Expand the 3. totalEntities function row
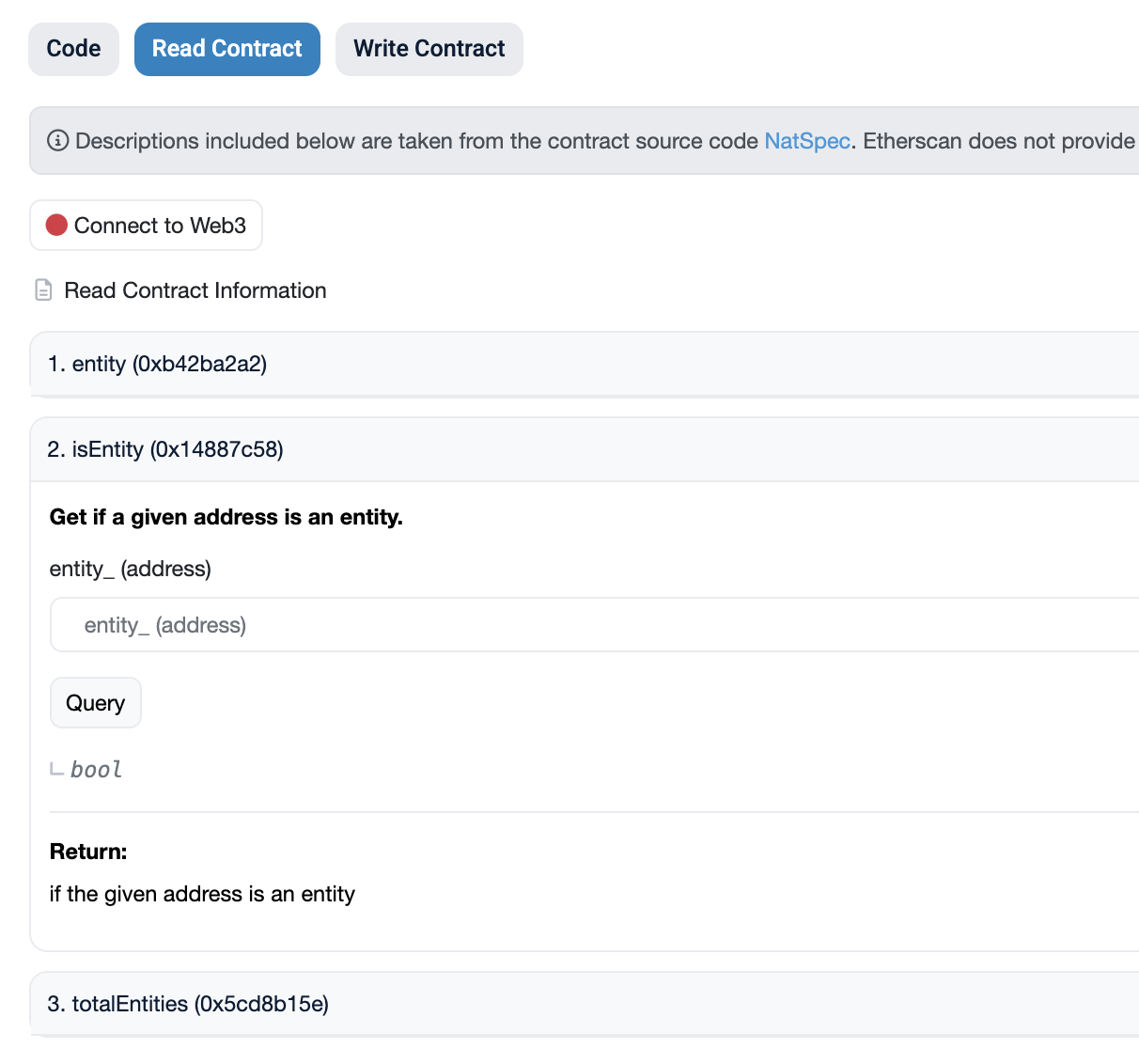Image resolution: width=1139 pixels, height=1064 pixels. pos(188,1004)
